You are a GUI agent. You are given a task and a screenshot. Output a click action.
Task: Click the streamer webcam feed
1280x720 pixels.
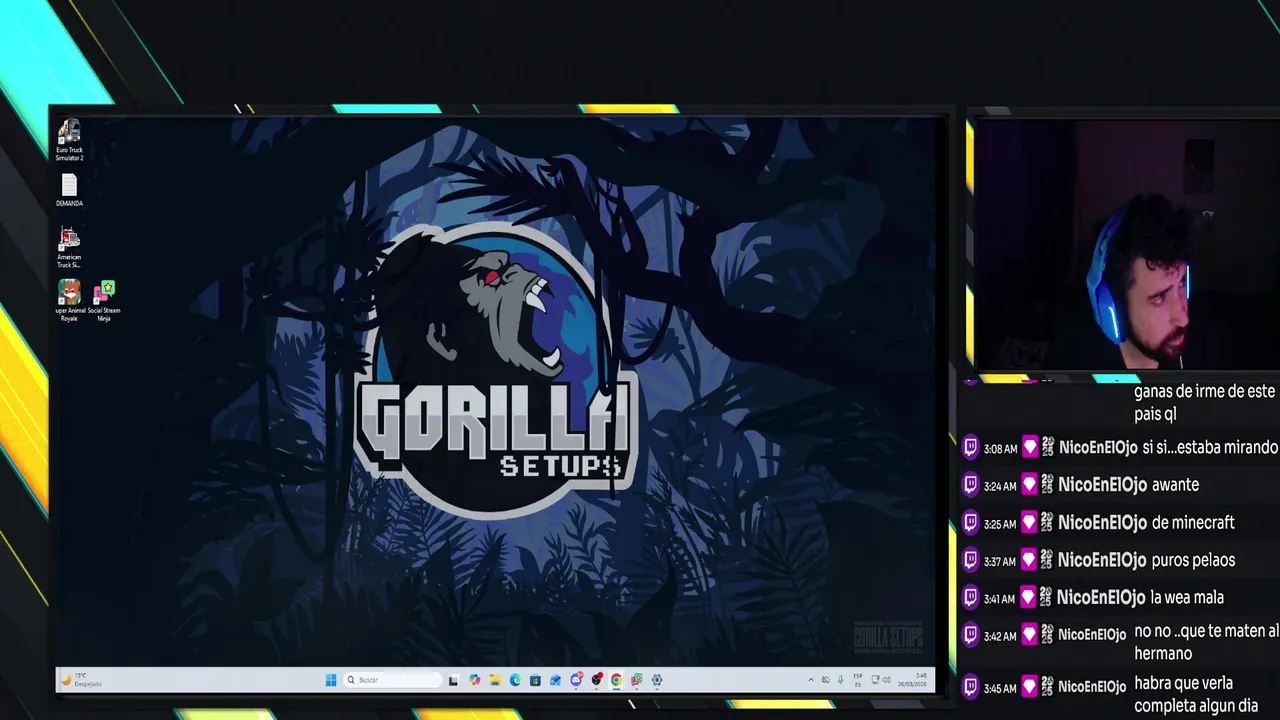1127,246
